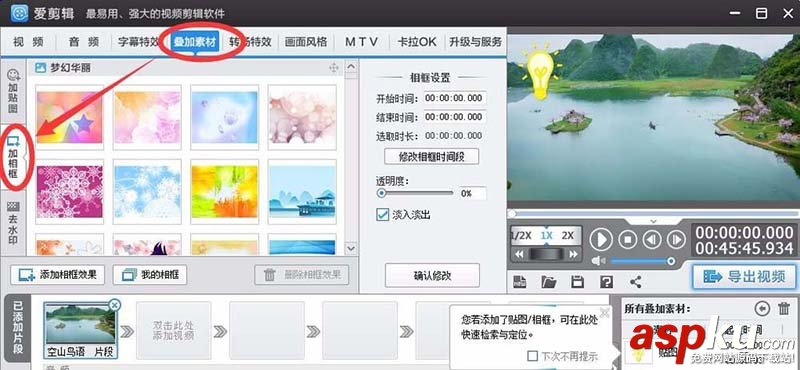This screenshot has width=800, height=370.
Task: Select 1/2X playback speed
Action: 521,235
